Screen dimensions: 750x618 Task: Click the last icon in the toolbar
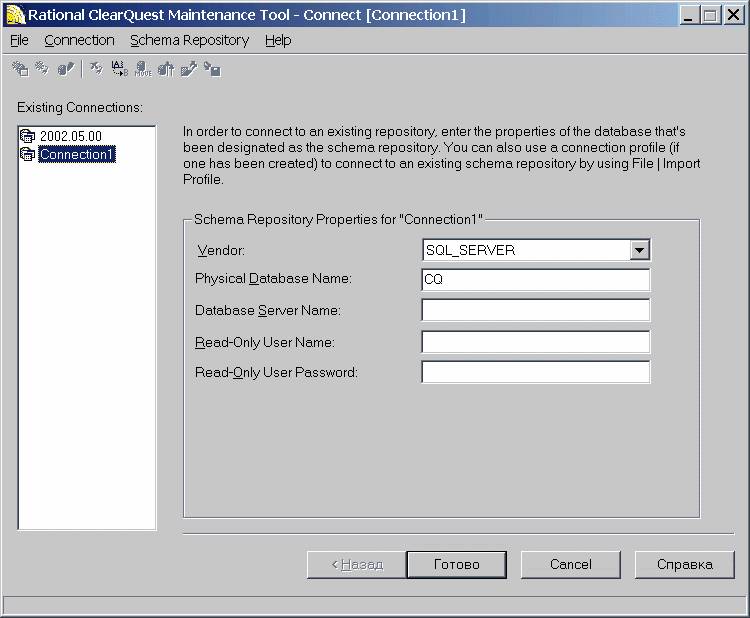[212, 69]
